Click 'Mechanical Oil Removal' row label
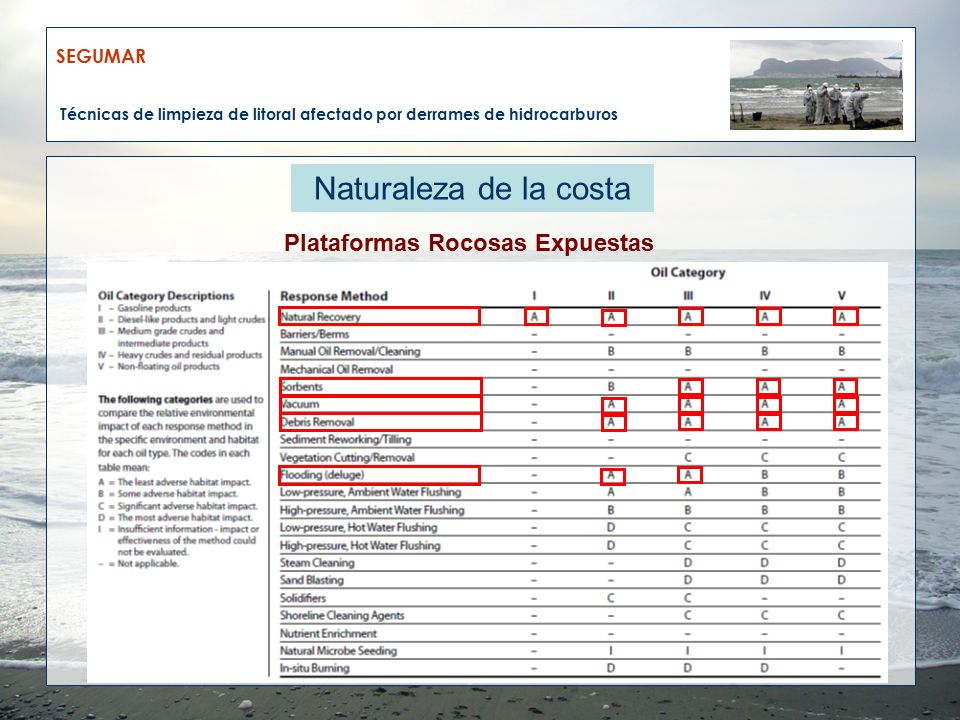This screenshot has width=960, height=720. point(336,369)
